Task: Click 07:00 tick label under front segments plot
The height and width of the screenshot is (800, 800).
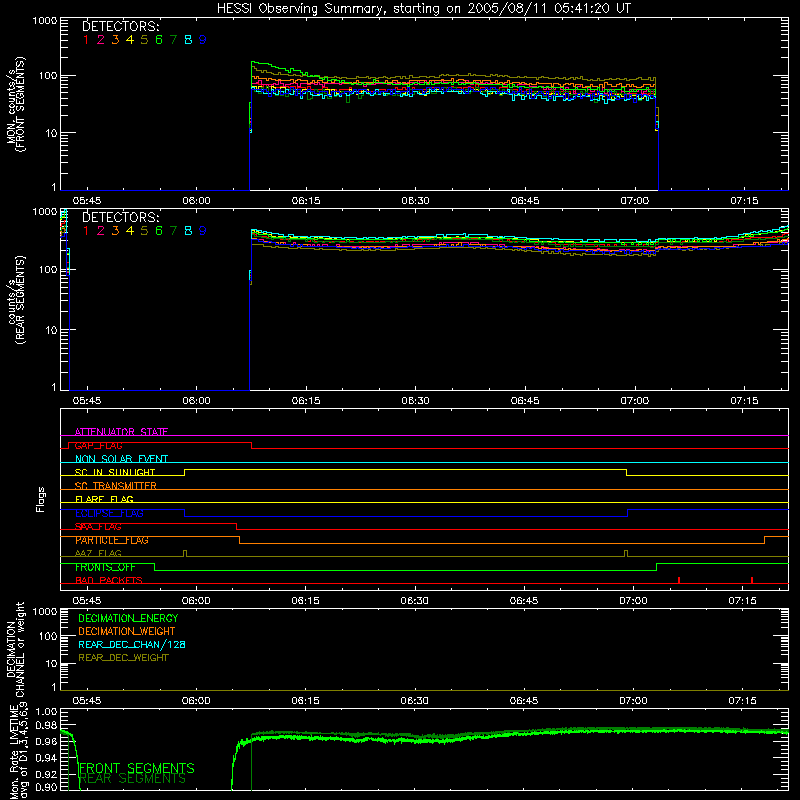Action: 635,201
